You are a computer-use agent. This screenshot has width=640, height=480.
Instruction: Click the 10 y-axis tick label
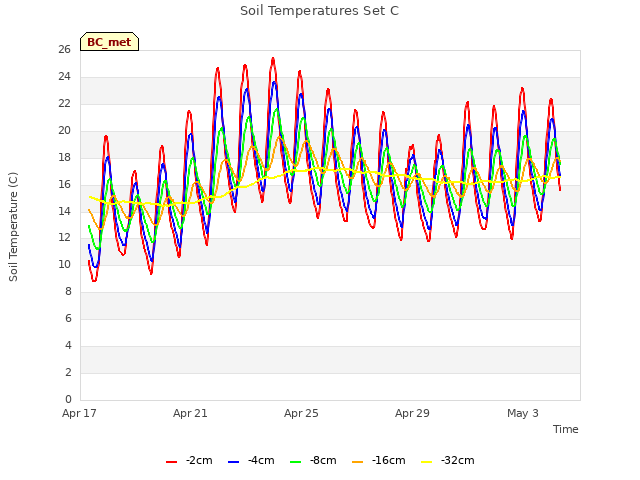pyautogui.click(x=64, y=264)
